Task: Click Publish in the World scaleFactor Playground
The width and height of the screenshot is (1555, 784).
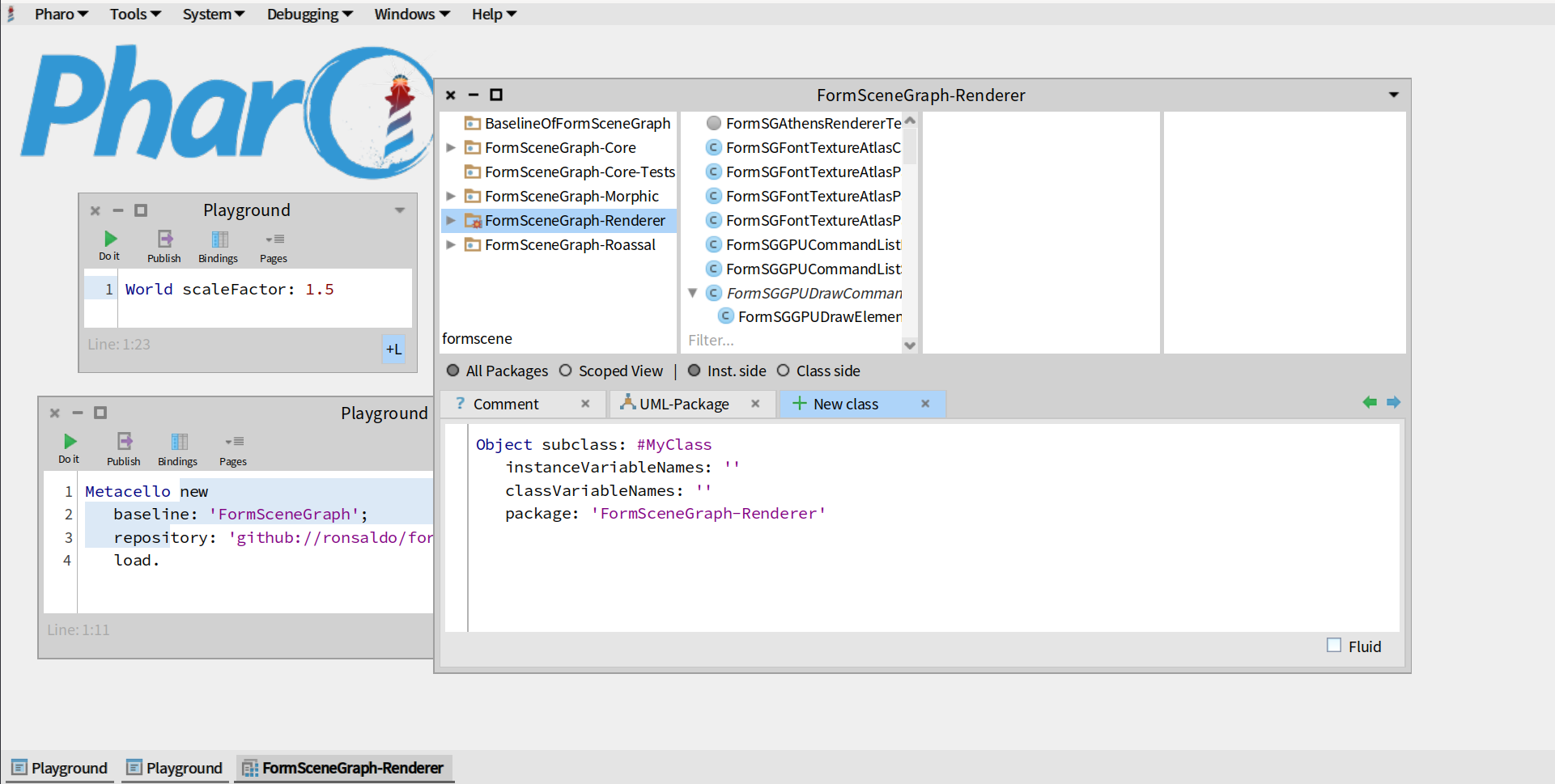Action: tap(164, 247)
